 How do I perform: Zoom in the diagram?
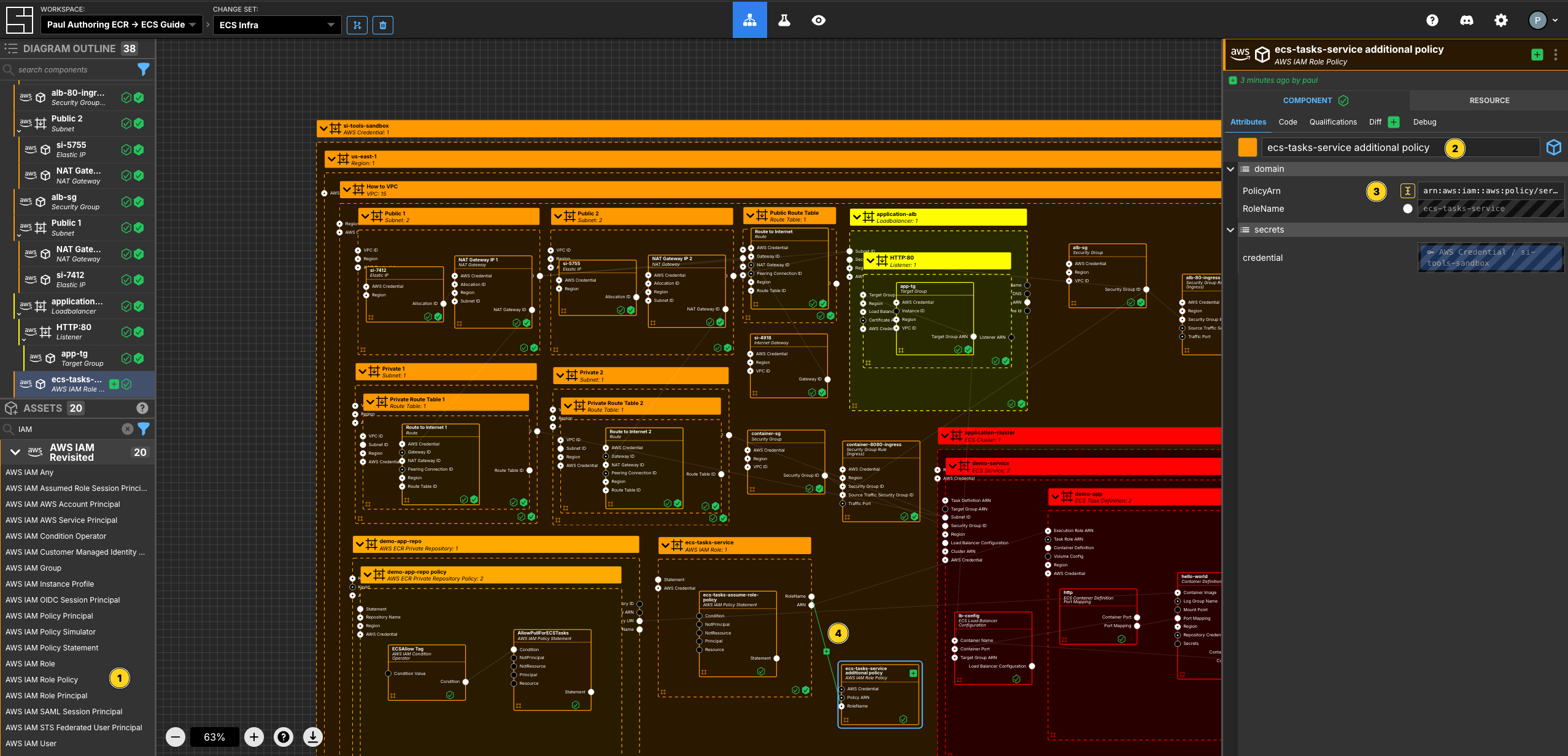point(254,736)
